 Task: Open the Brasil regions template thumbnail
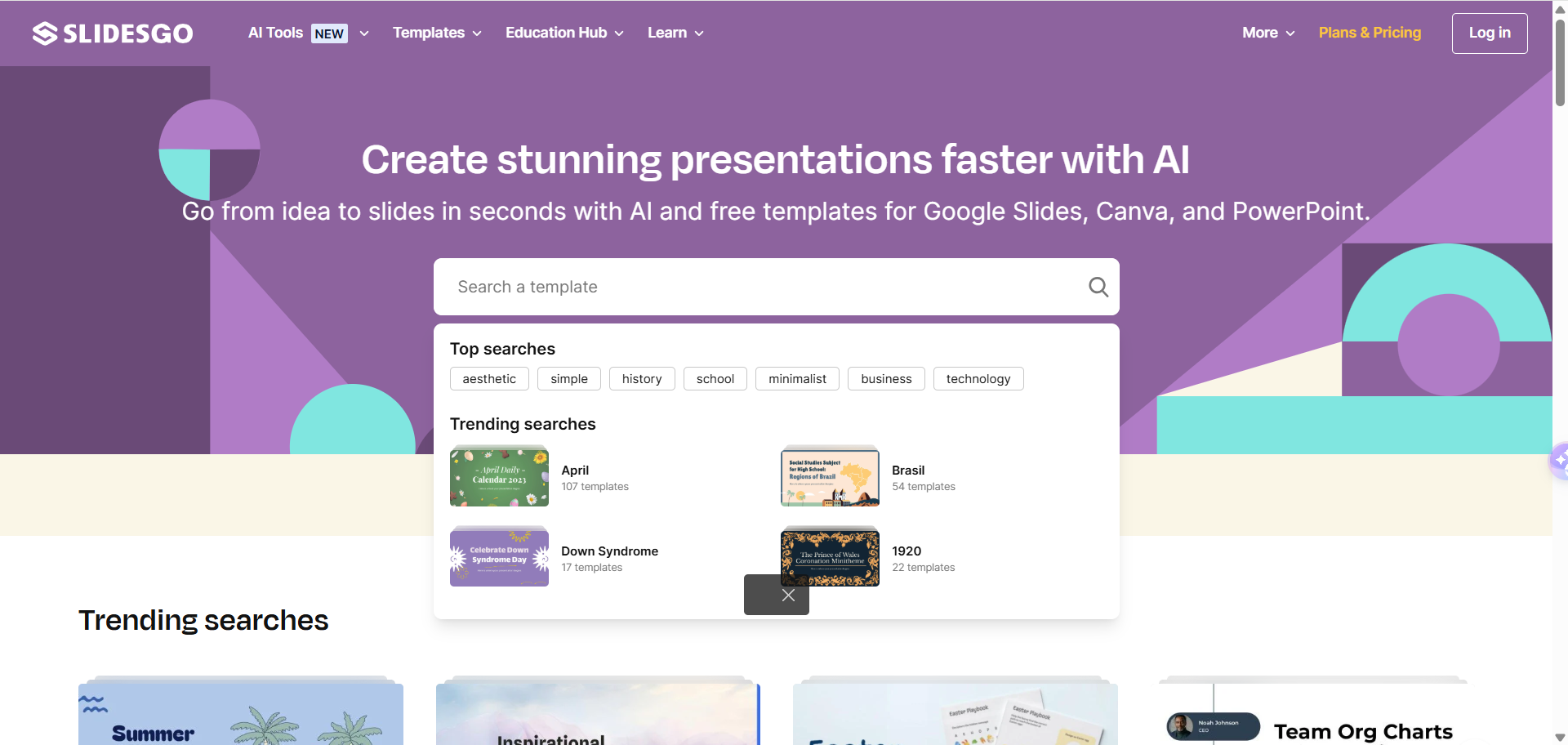(830, 477)
